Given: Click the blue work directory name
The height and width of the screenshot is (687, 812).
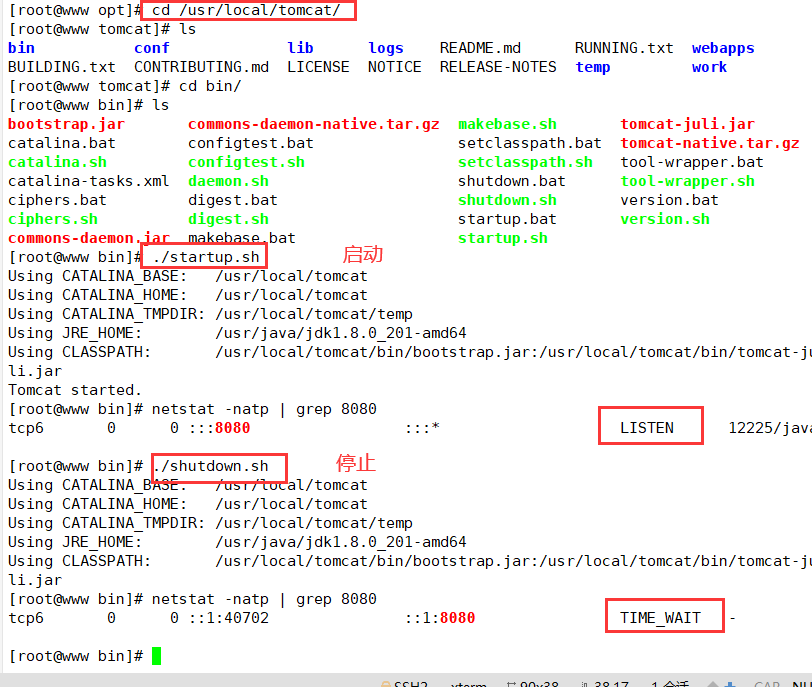Looking at the screenshot, I should point(709,67).
